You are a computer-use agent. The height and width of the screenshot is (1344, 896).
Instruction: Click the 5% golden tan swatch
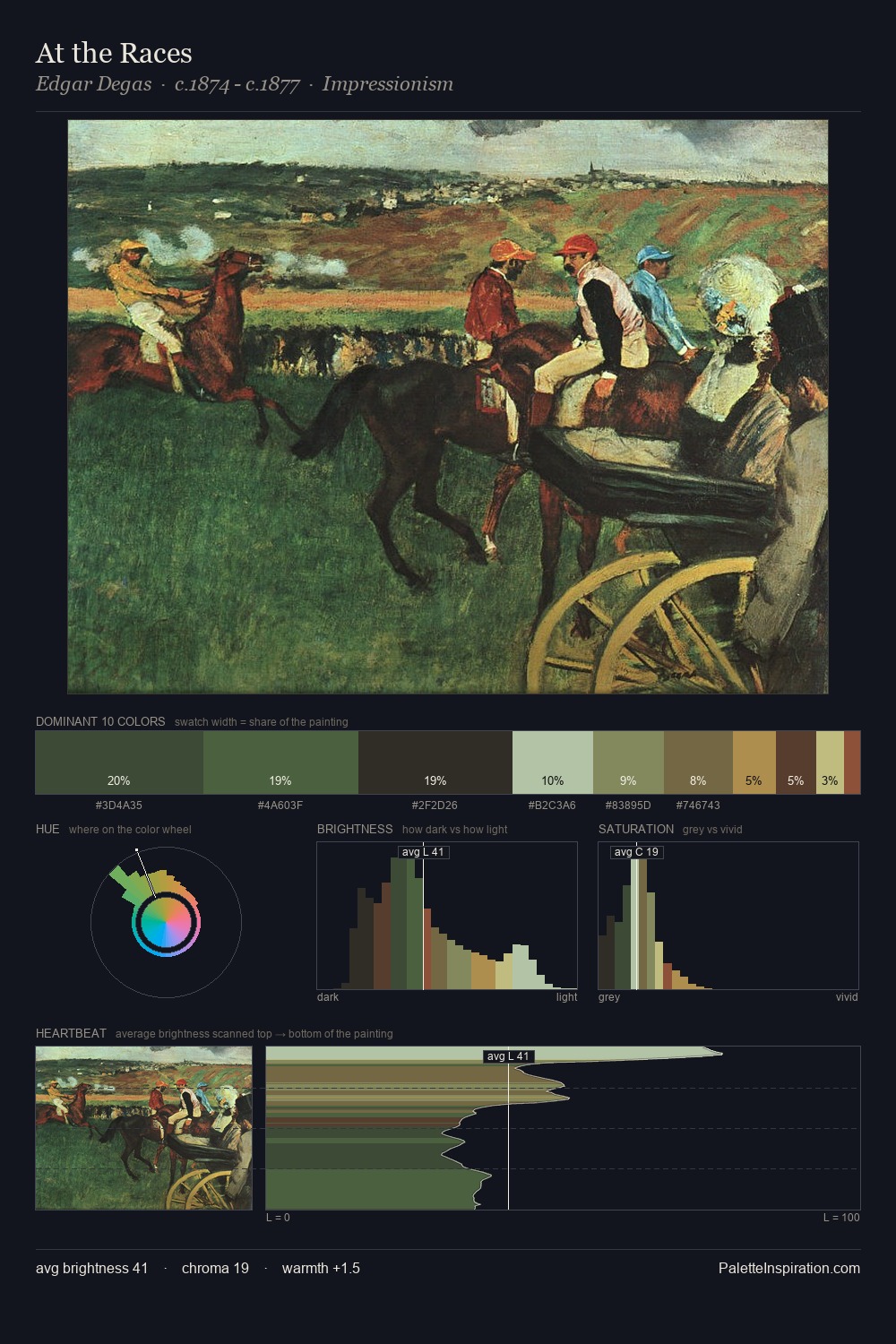[x=754, y=762]
